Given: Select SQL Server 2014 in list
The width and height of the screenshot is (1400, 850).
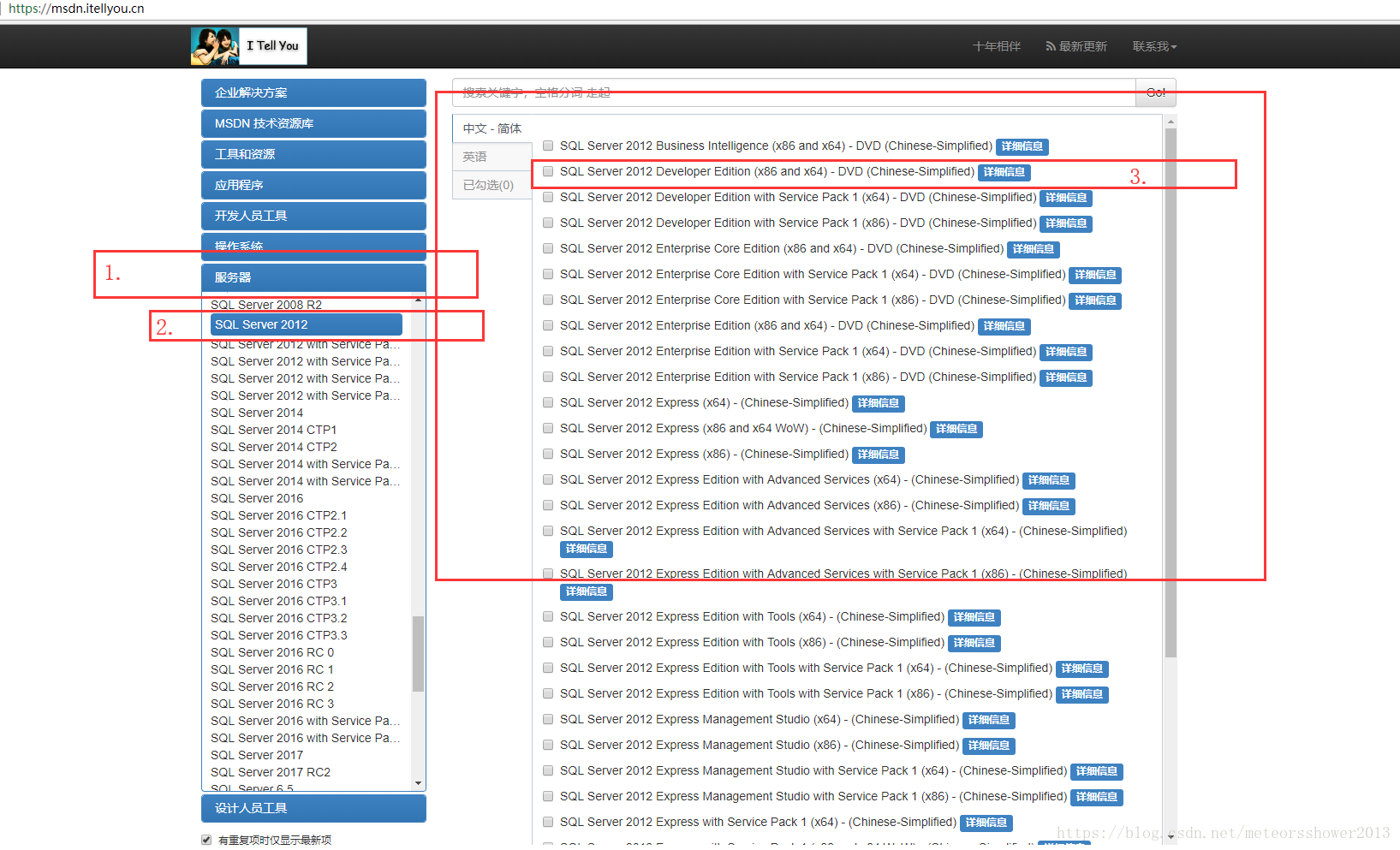Looking at the screenshot, I should coord(257,413).
